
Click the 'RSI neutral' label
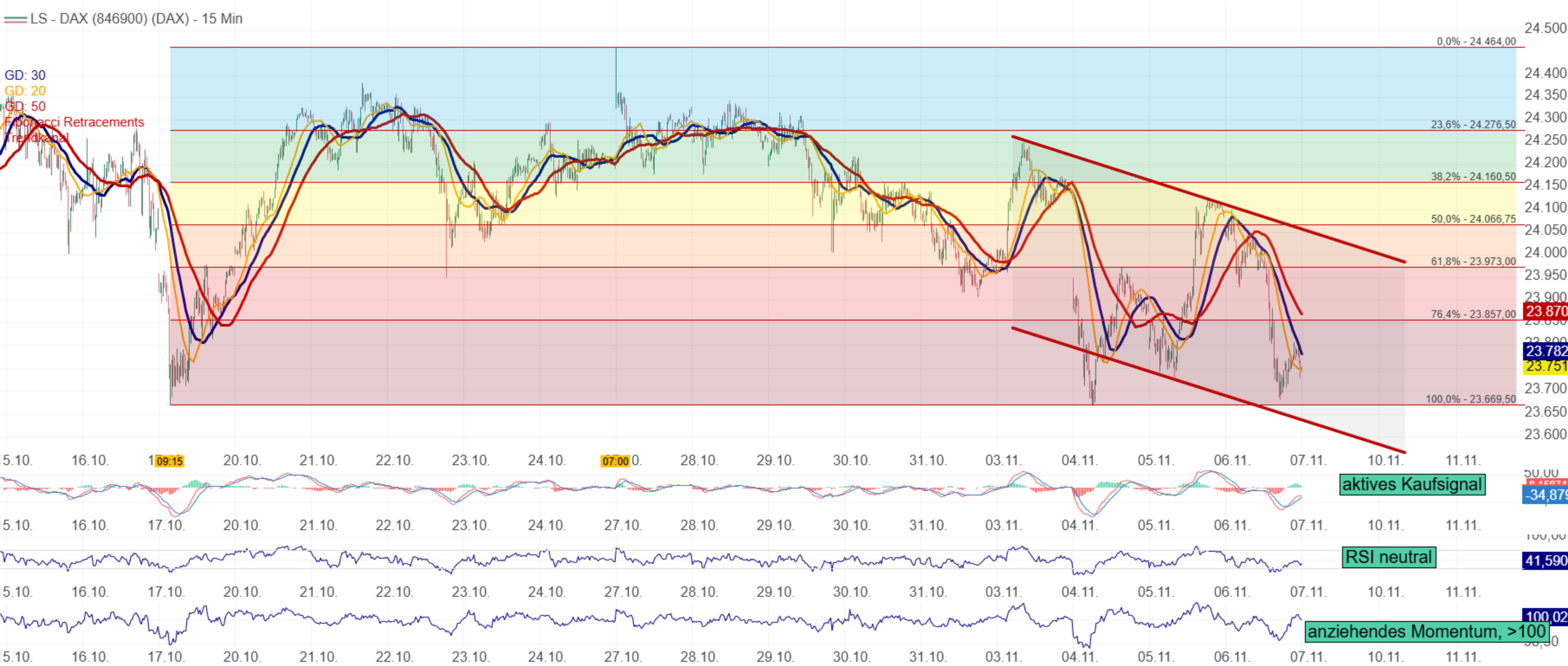pyautogui.click(x=1388, y=557)
